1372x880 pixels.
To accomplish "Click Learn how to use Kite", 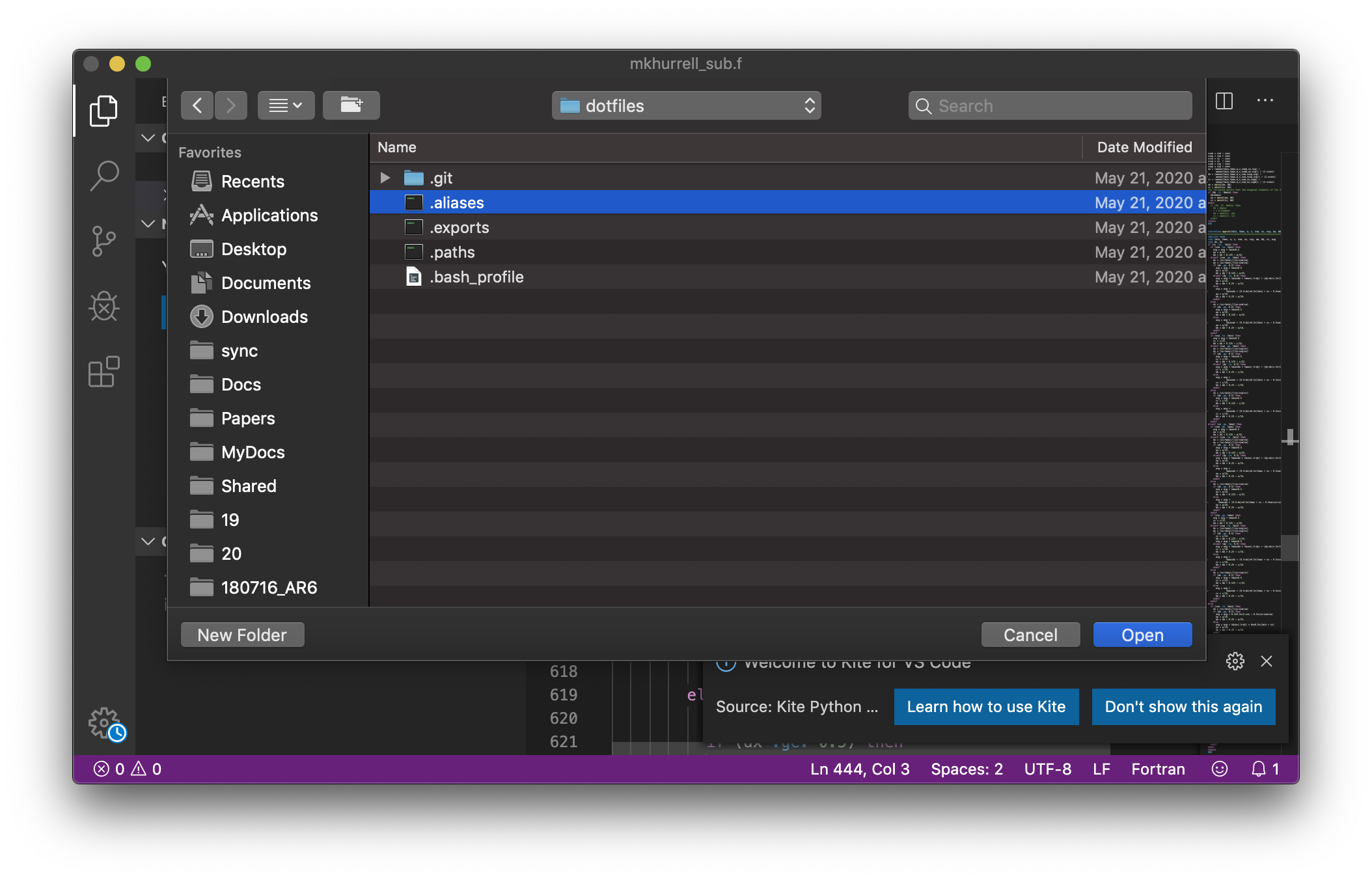I will 986,707.
